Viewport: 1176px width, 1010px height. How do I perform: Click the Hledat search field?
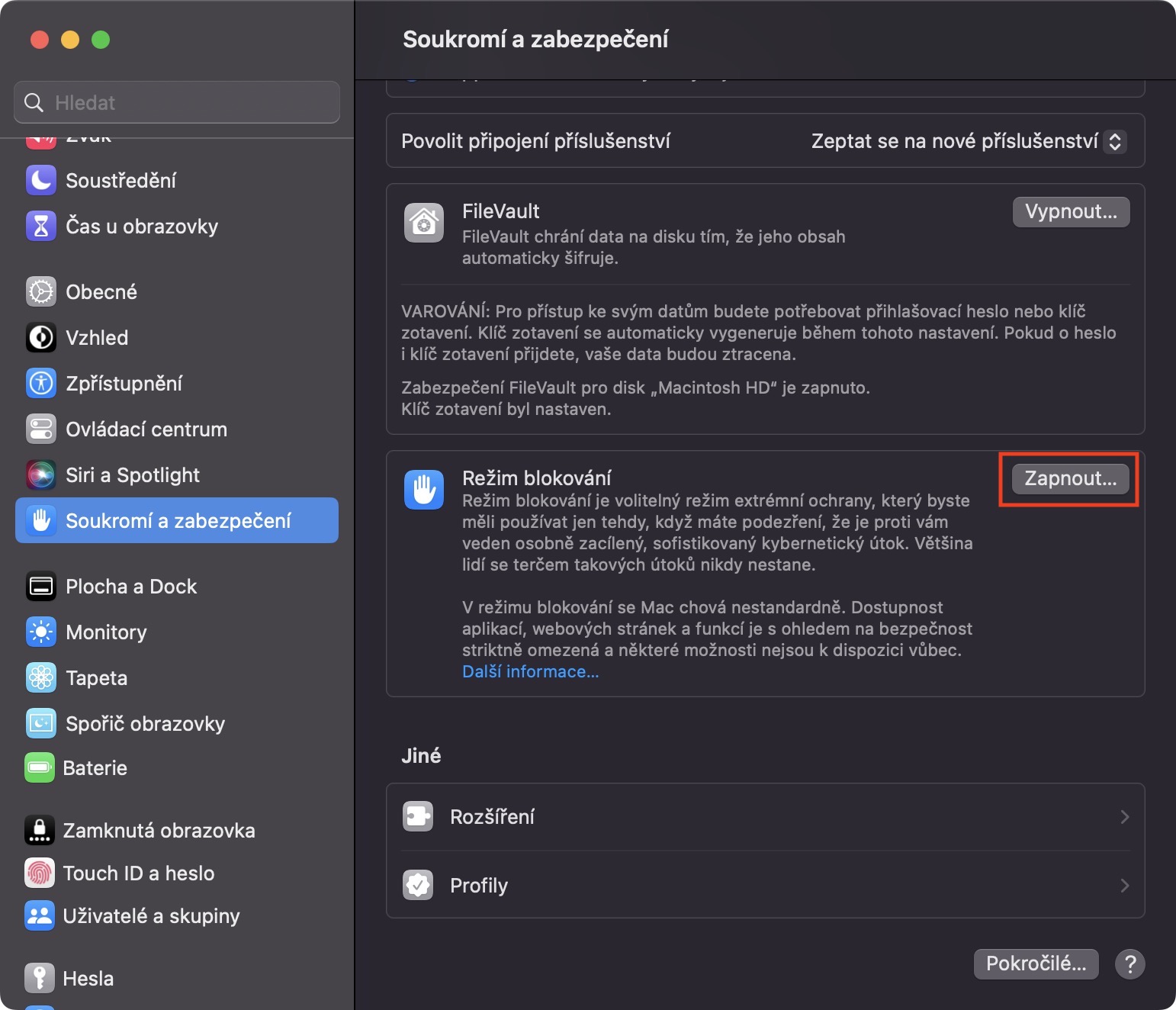[177, 102]
